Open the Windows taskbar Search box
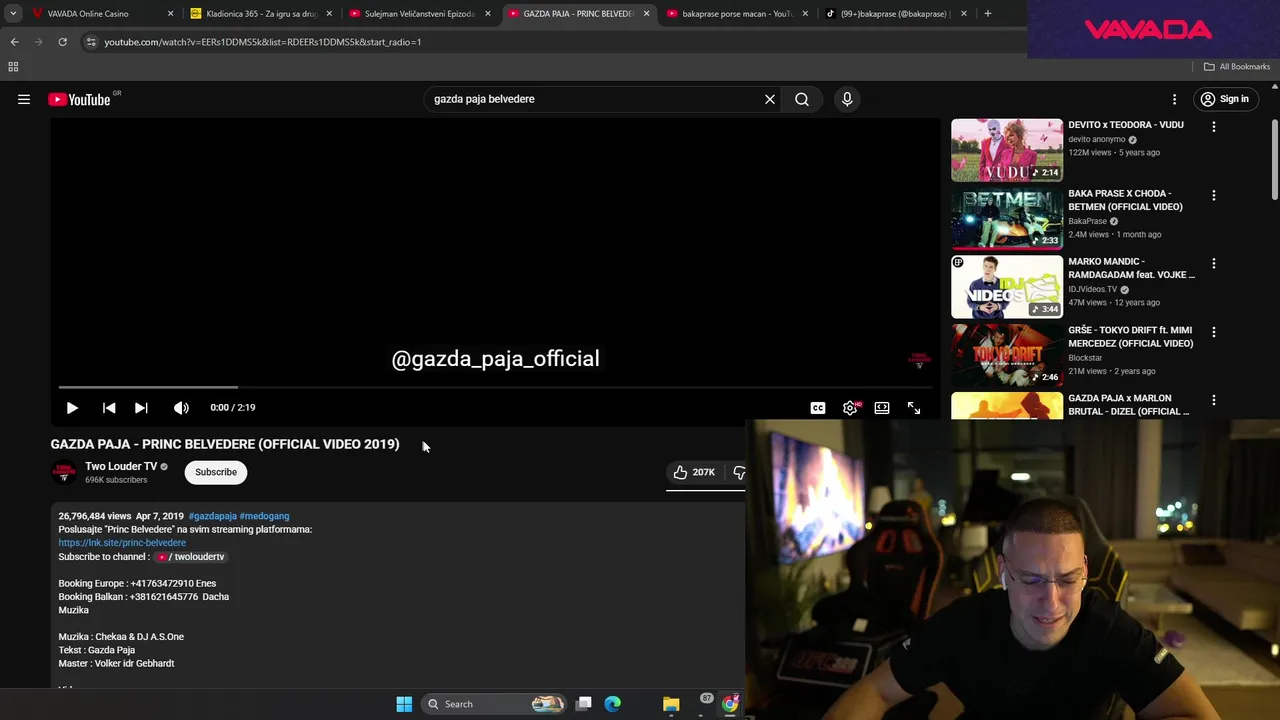 (x=496, y=704)
